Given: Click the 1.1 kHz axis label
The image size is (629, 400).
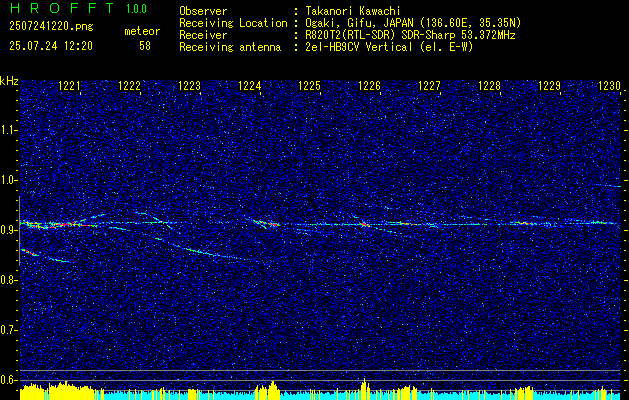Looking at the screenshot, I should pos(9,130).
